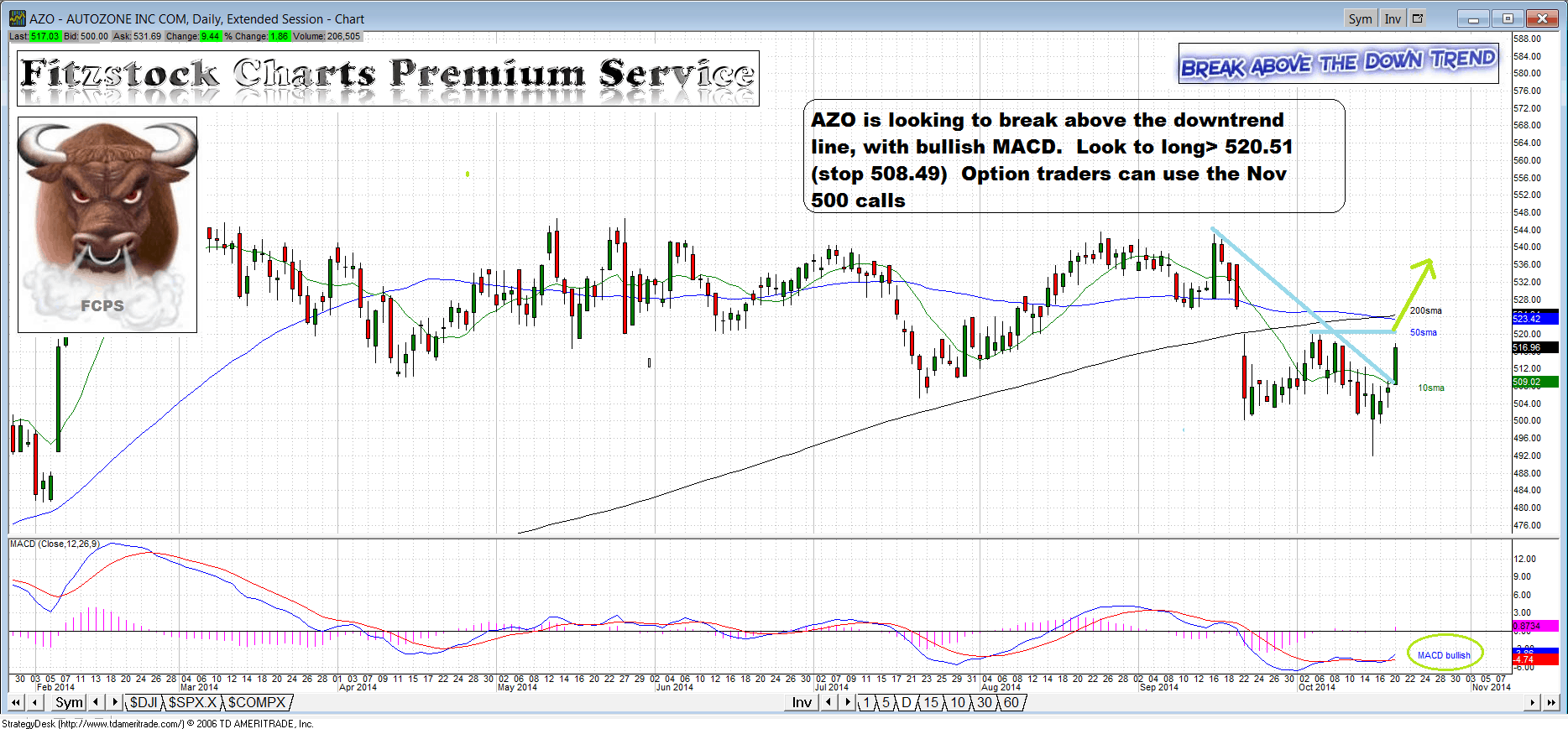This screenshot has height=729, width=1568.
Task: Open the $COMPX symbol tab
Action: point(257,703)
